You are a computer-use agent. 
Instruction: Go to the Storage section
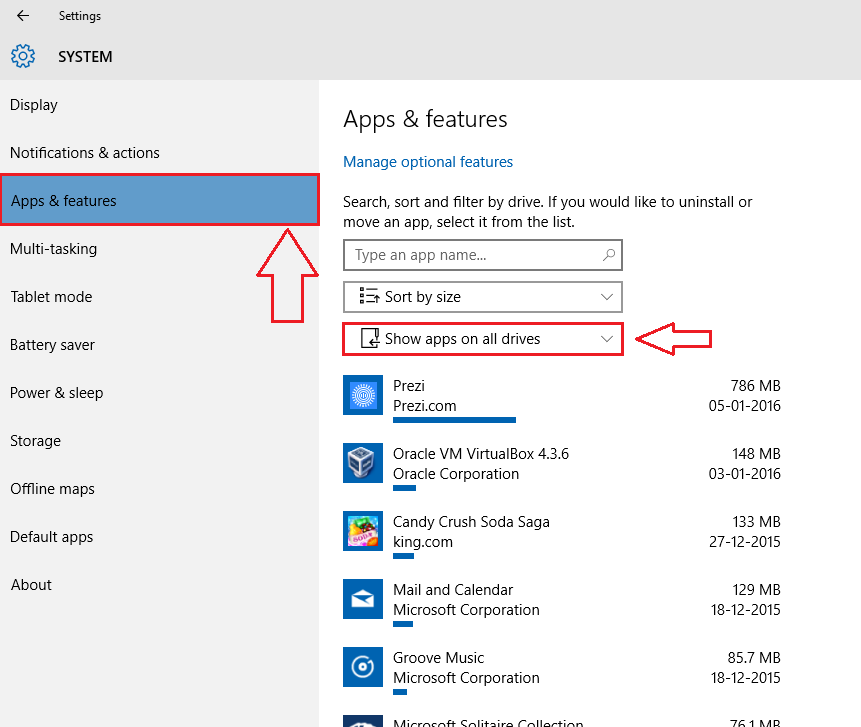pyautogui.click(x=35, y=440)
